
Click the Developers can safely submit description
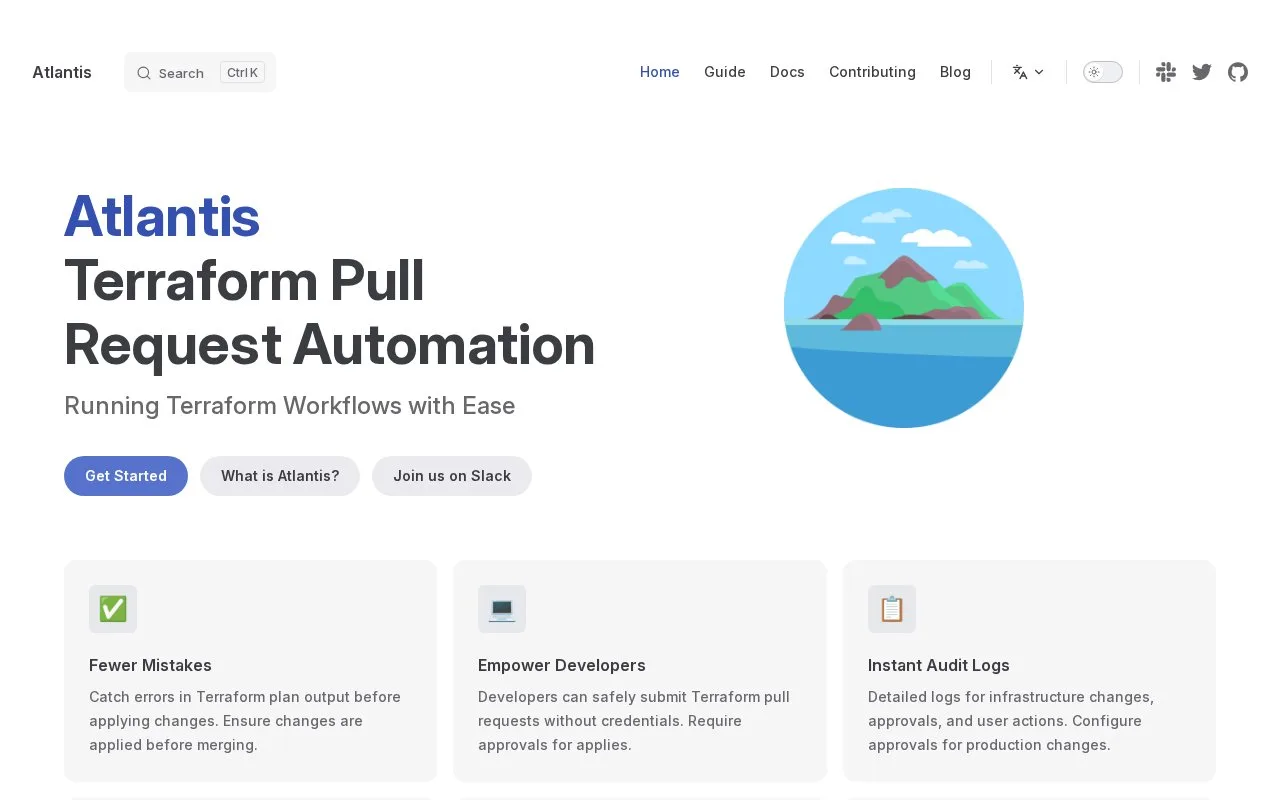(x=634, y=721)
